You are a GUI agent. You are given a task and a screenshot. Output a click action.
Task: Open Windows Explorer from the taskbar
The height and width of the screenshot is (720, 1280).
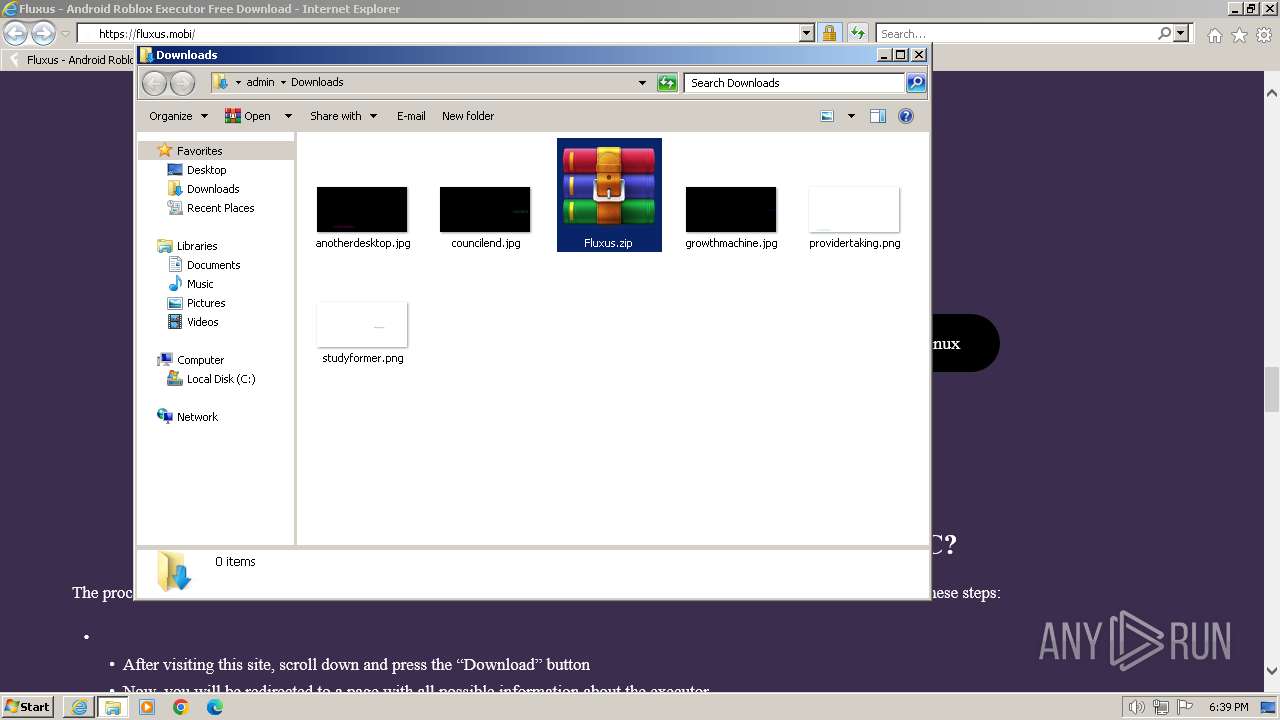[113, 707]
